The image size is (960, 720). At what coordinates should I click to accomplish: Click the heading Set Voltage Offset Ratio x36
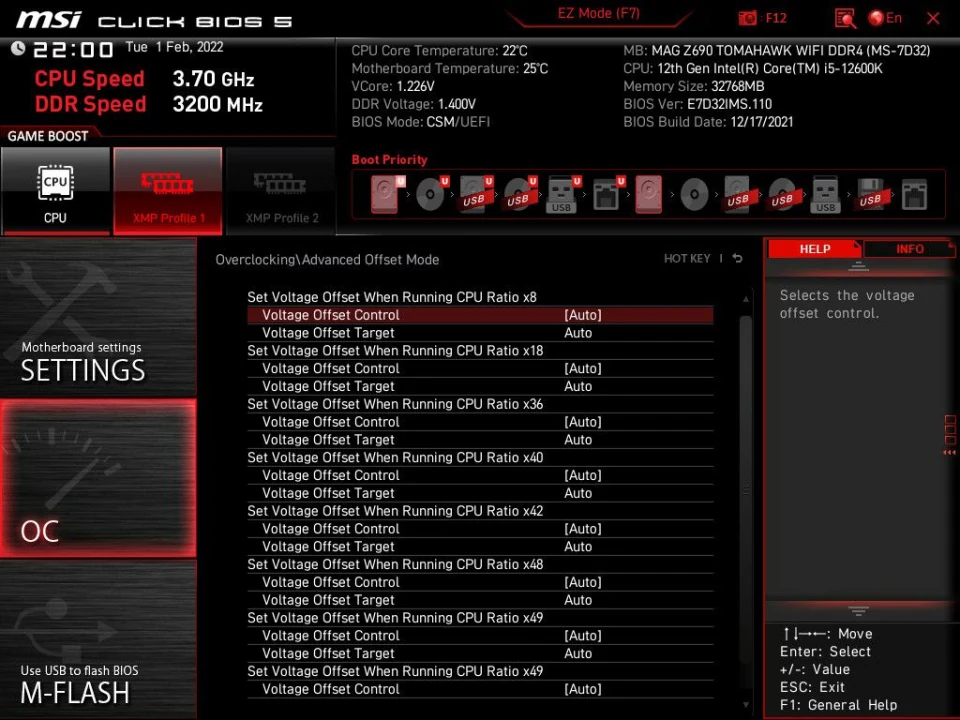395,404
